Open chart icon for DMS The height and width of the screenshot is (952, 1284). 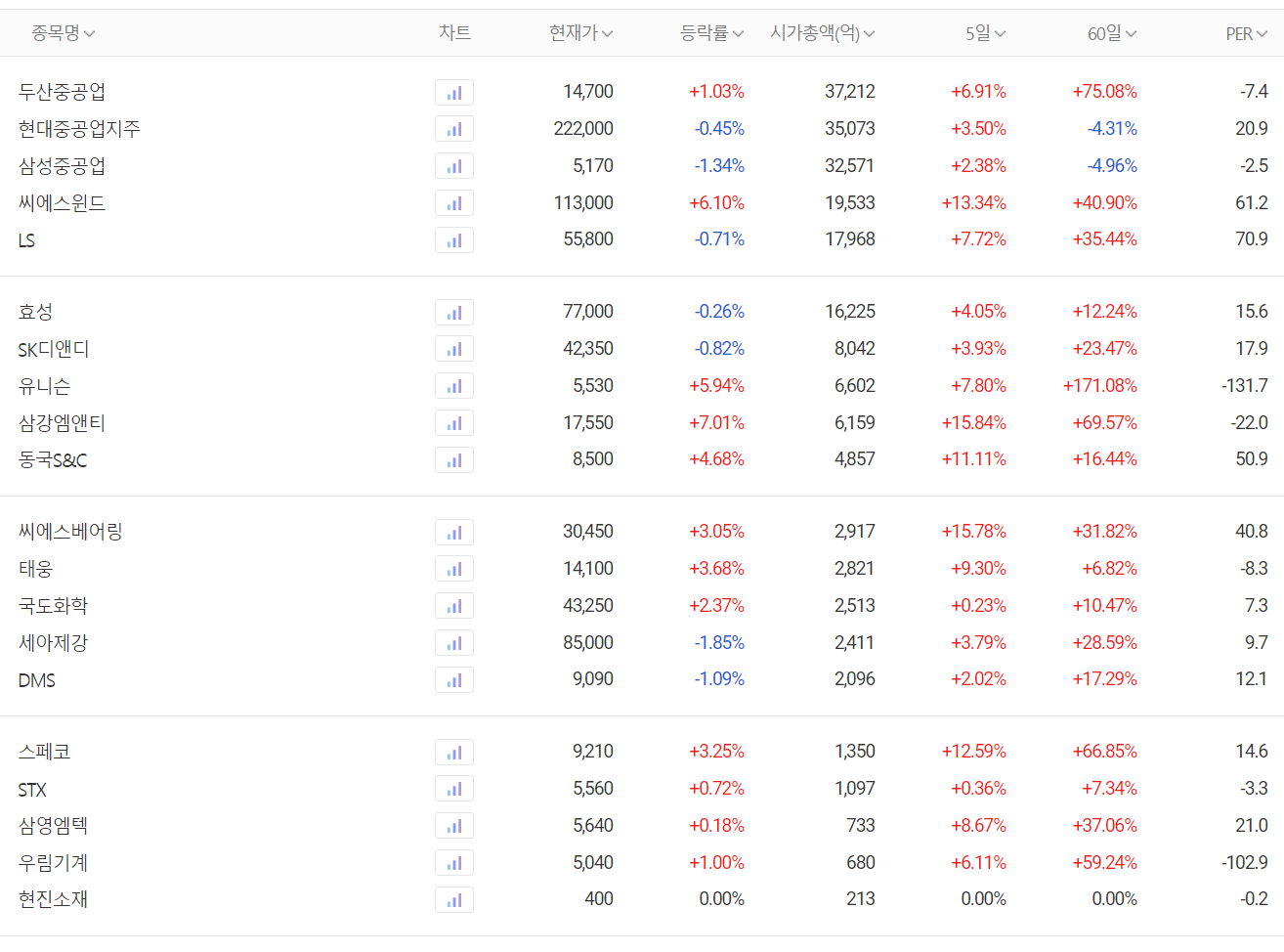(x=454, y=680)
